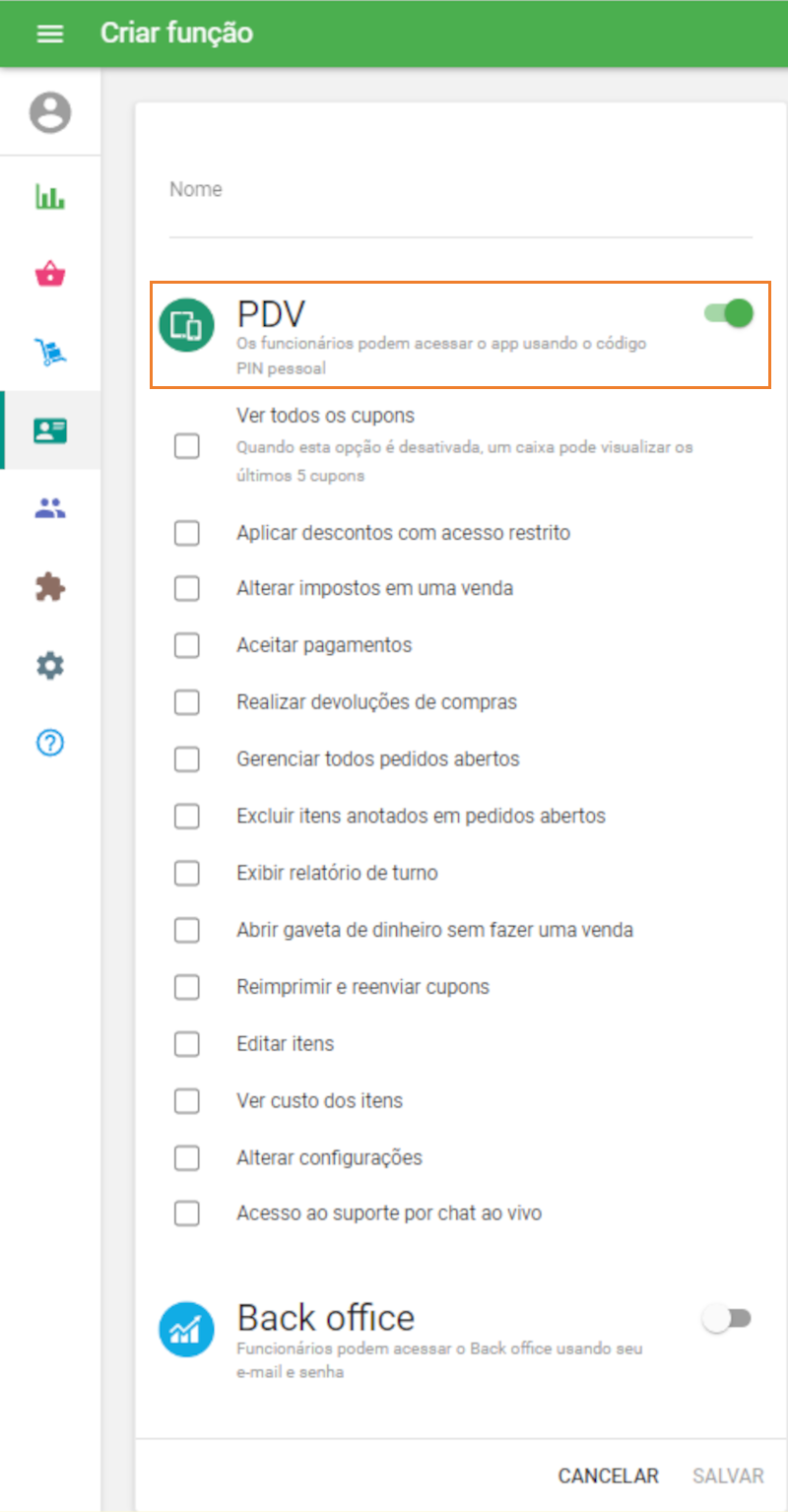788x1512 pixels.
Task: Enable the Back office access toggle
Action: [727, 1316]
